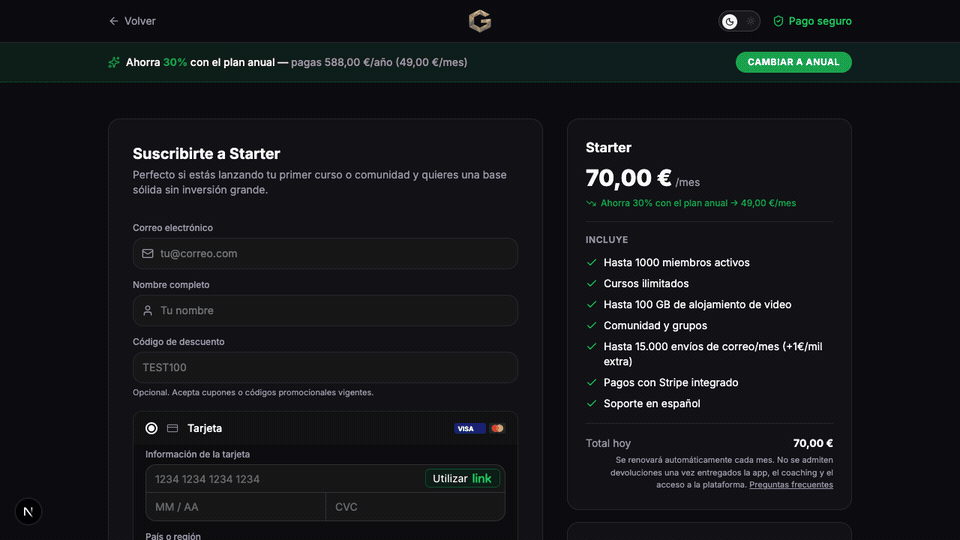Click the back arrow icon
The width and height of the screenshot is (960, 540).
tap(114, 21)
